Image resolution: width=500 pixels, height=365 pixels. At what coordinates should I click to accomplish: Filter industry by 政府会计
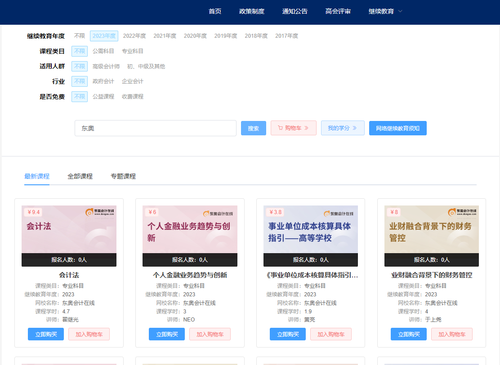click(x=103, y=81)
